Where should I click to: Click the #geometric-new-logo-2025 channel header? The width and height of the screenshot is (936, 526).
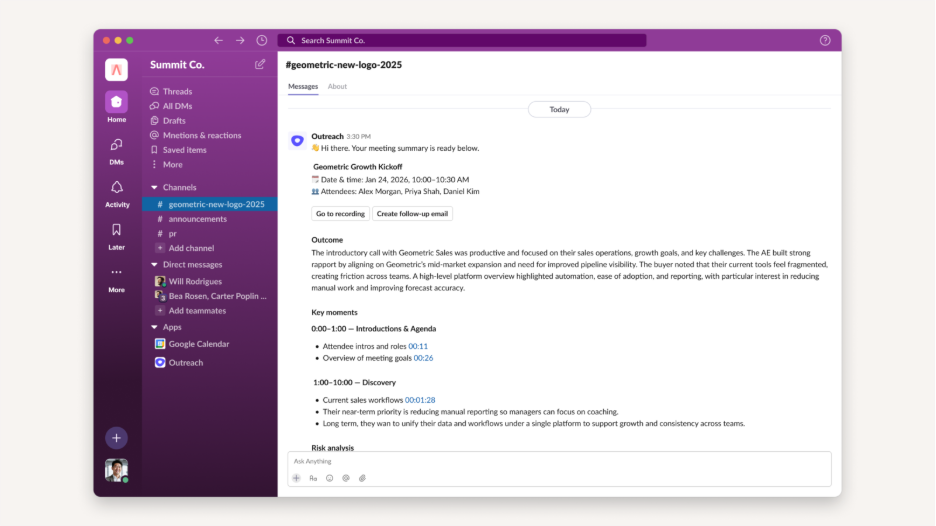point(344,64)
